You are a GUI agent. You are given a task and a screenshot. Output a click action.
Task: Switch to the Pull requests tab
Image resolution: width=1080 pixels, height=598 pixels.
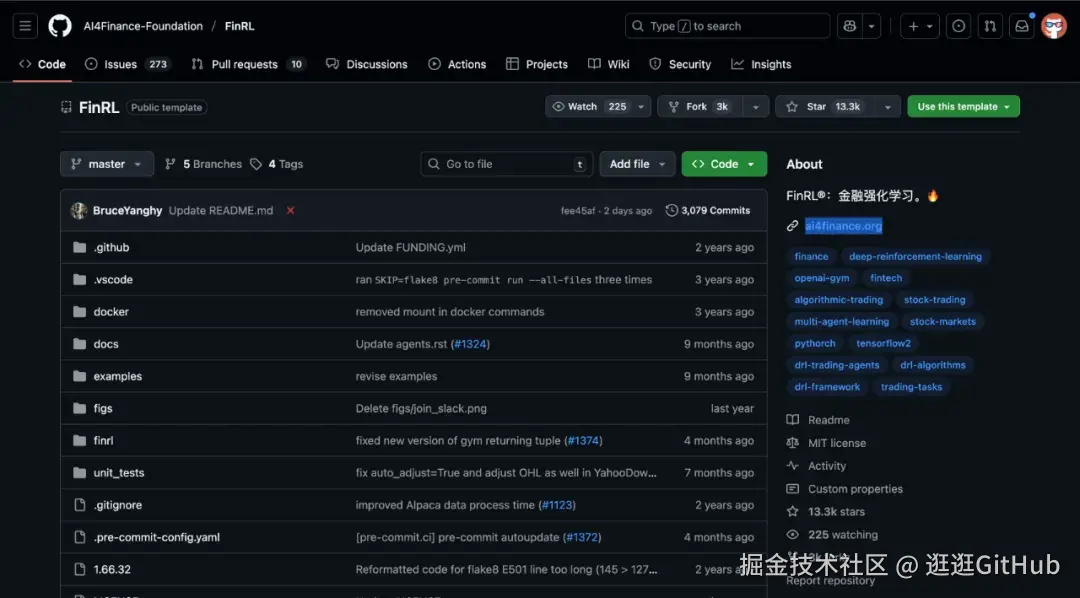[248, 64]
